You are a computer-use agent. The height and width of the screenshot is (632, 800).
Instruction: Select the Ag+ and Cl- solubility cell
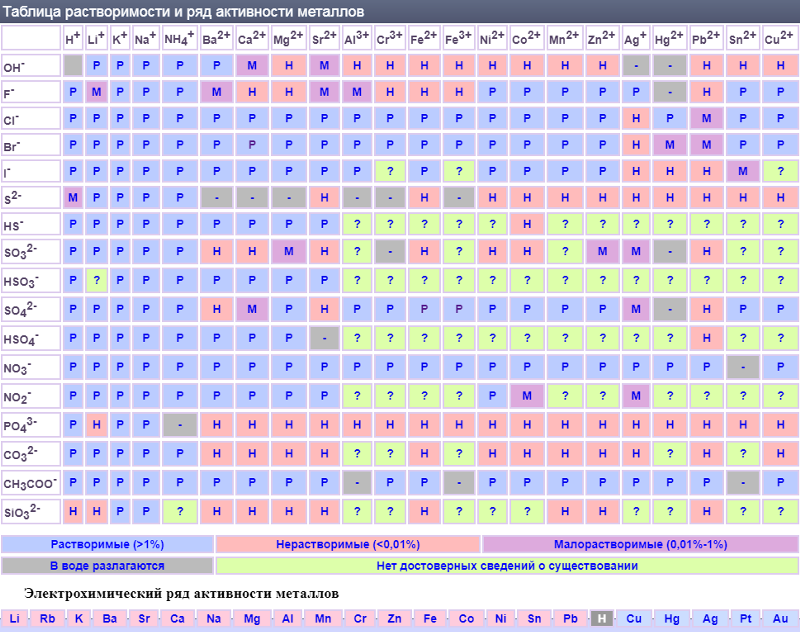coord(634,119)
